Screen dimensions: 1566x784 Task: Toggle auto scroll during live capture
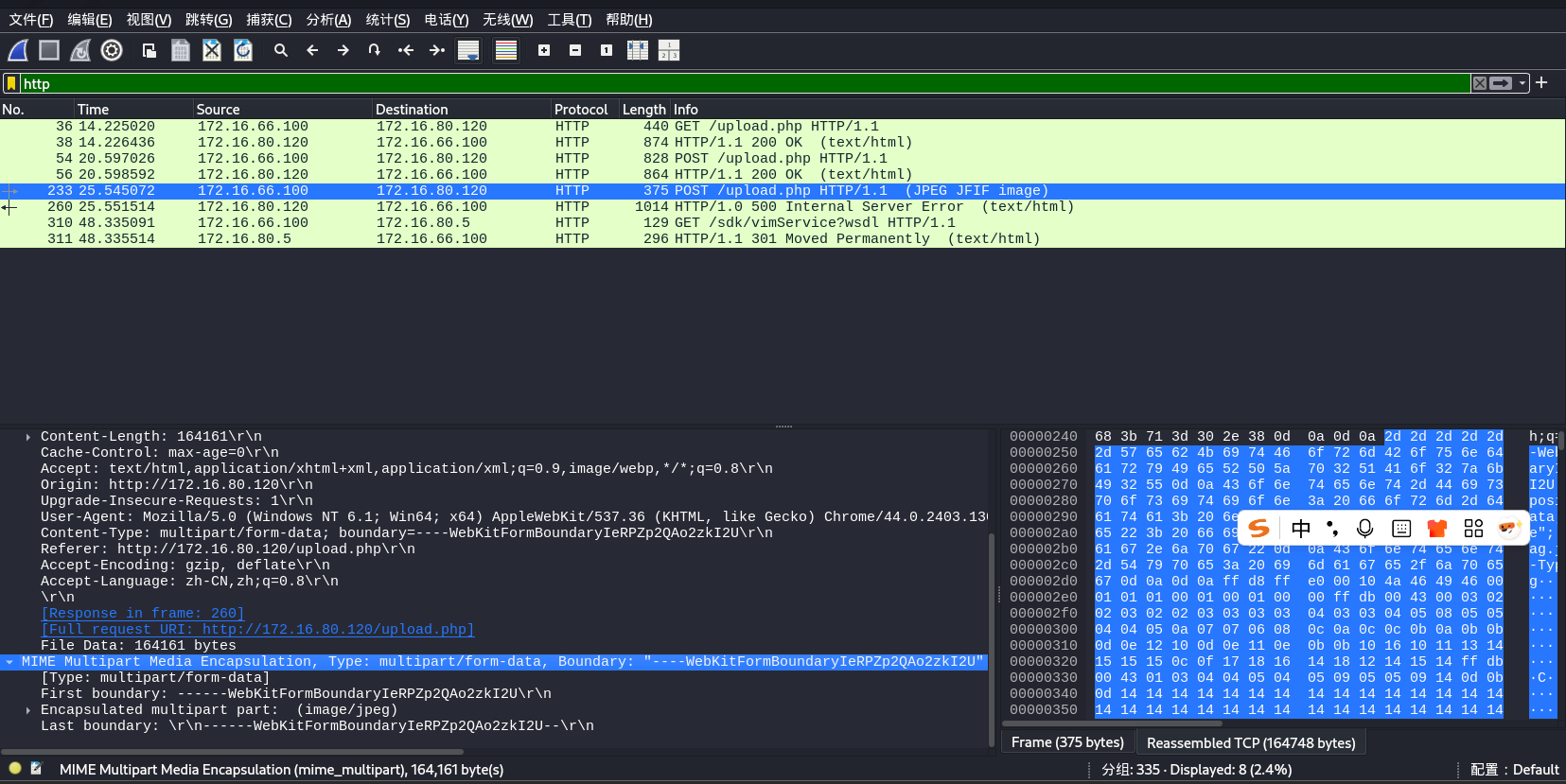coord(468,50)
